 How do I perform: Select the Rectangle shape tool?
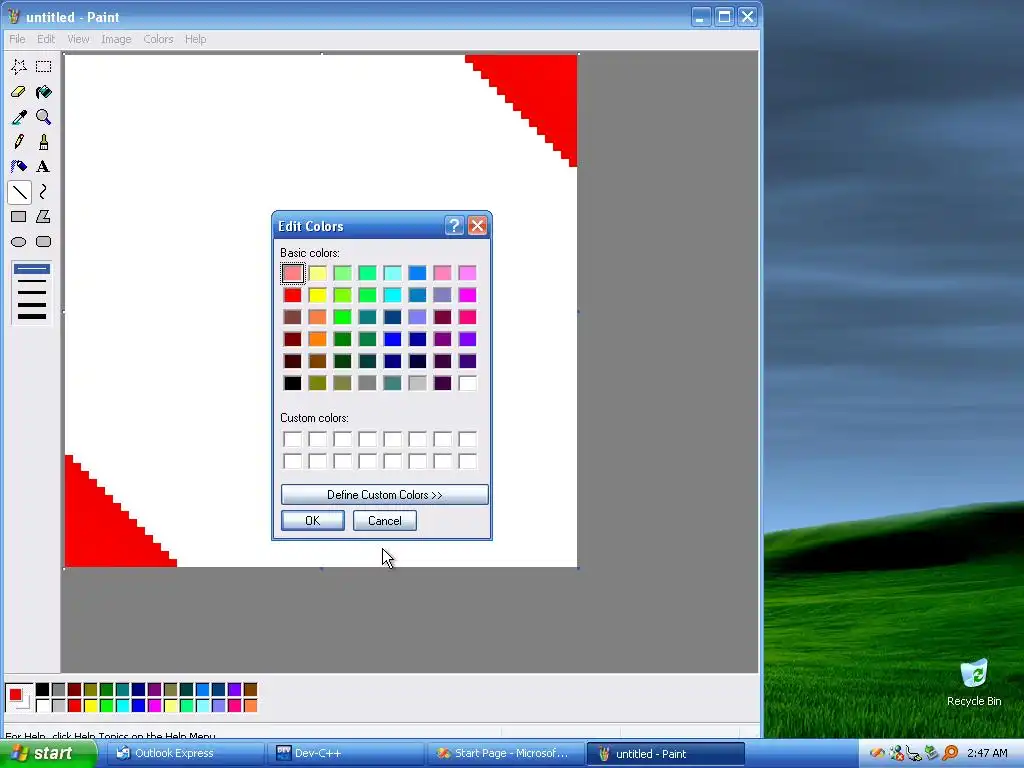point(19,217)
